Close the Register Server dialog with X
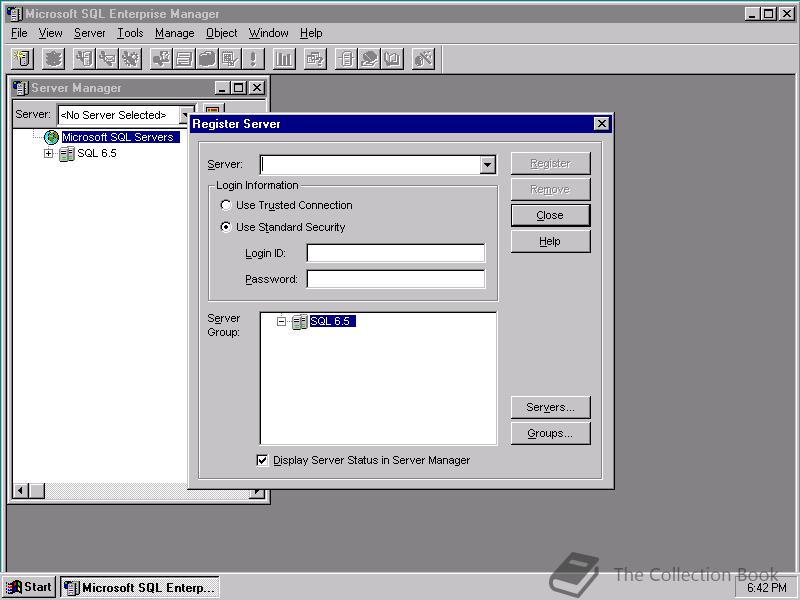This screenshot has width=800, height=600. pos(602,123)
